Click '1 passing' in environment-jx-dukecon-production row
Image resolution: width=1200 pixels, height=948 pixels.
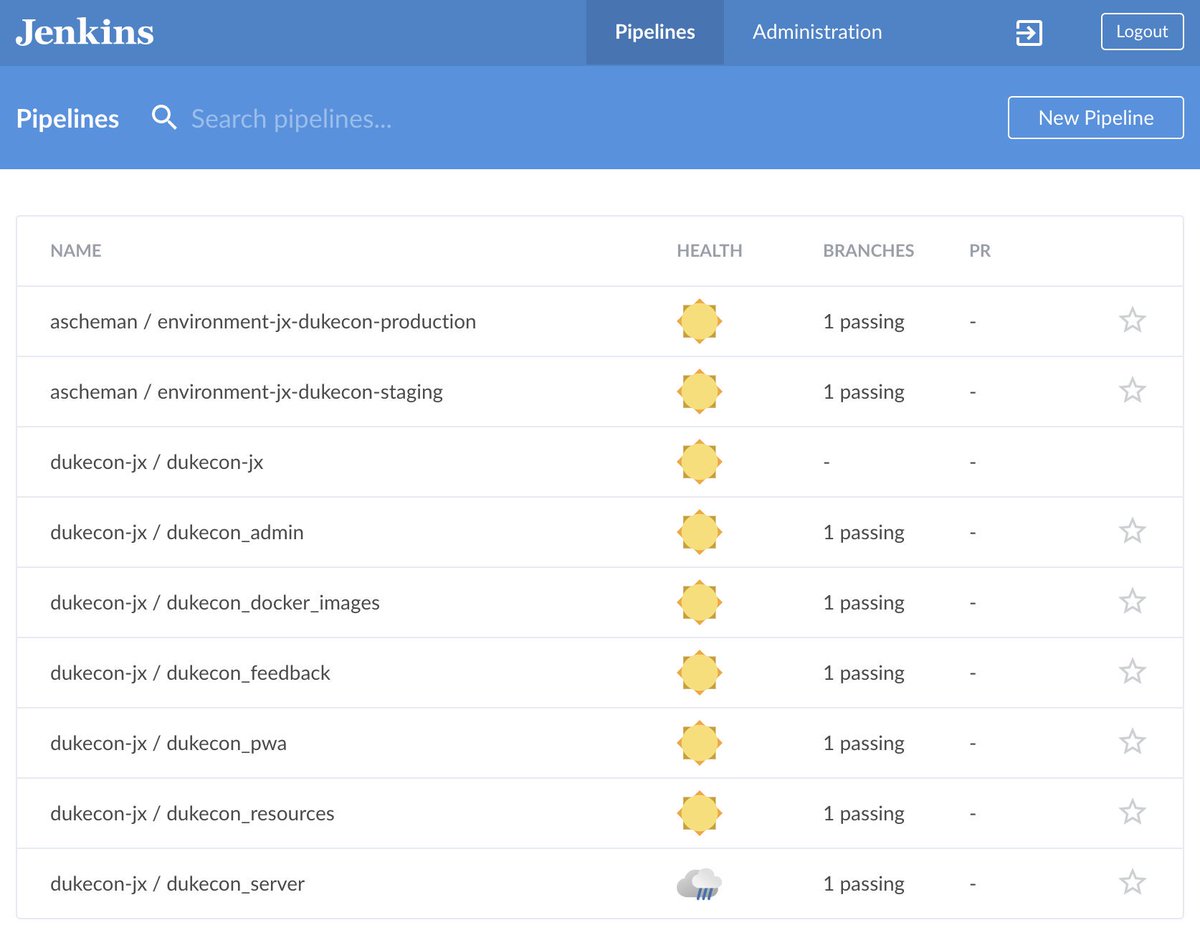tap(864, 322)
